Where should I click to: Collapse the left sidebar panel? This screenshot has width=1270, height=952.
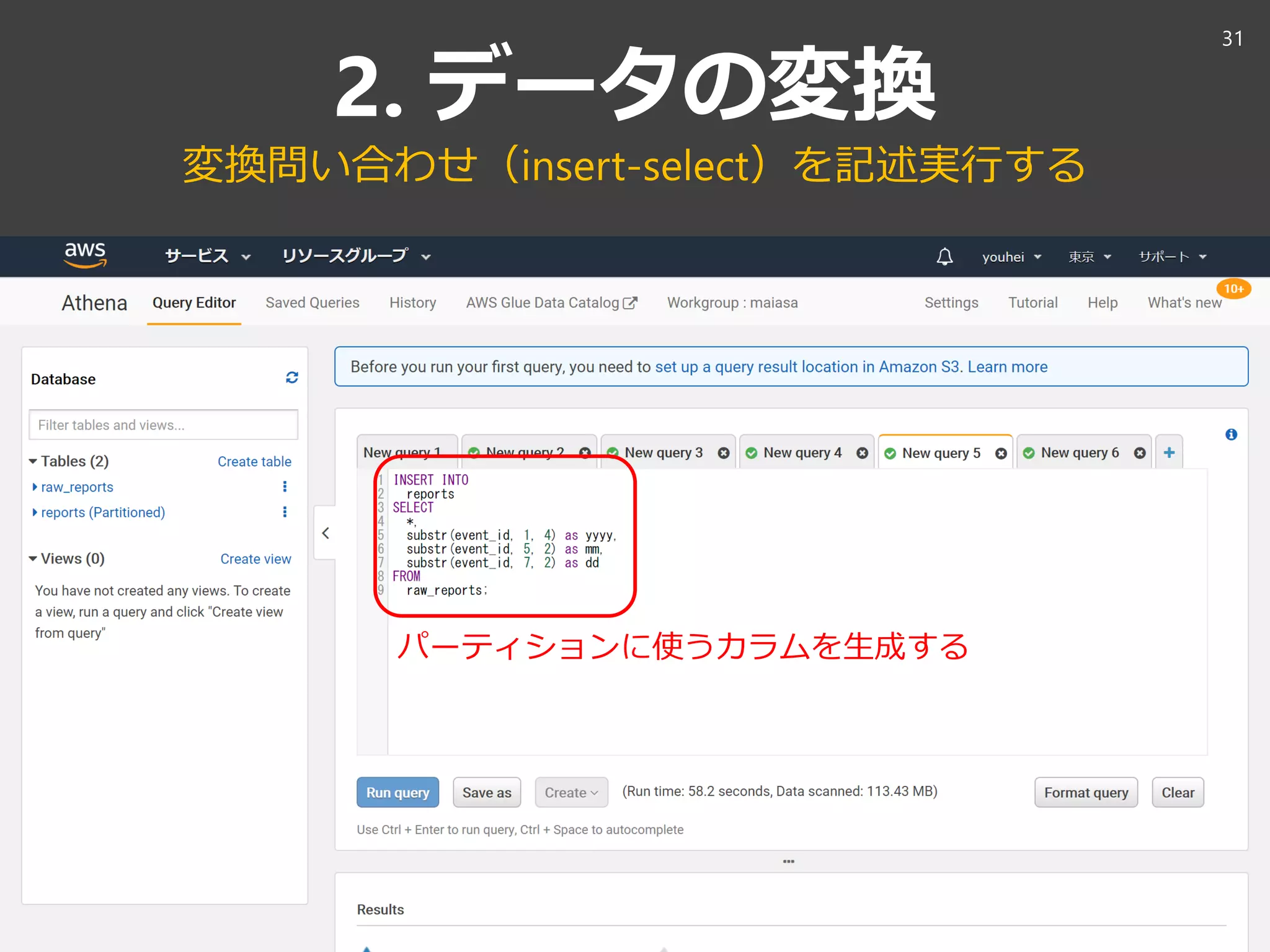pyautogui.click(x=326, y=533)
